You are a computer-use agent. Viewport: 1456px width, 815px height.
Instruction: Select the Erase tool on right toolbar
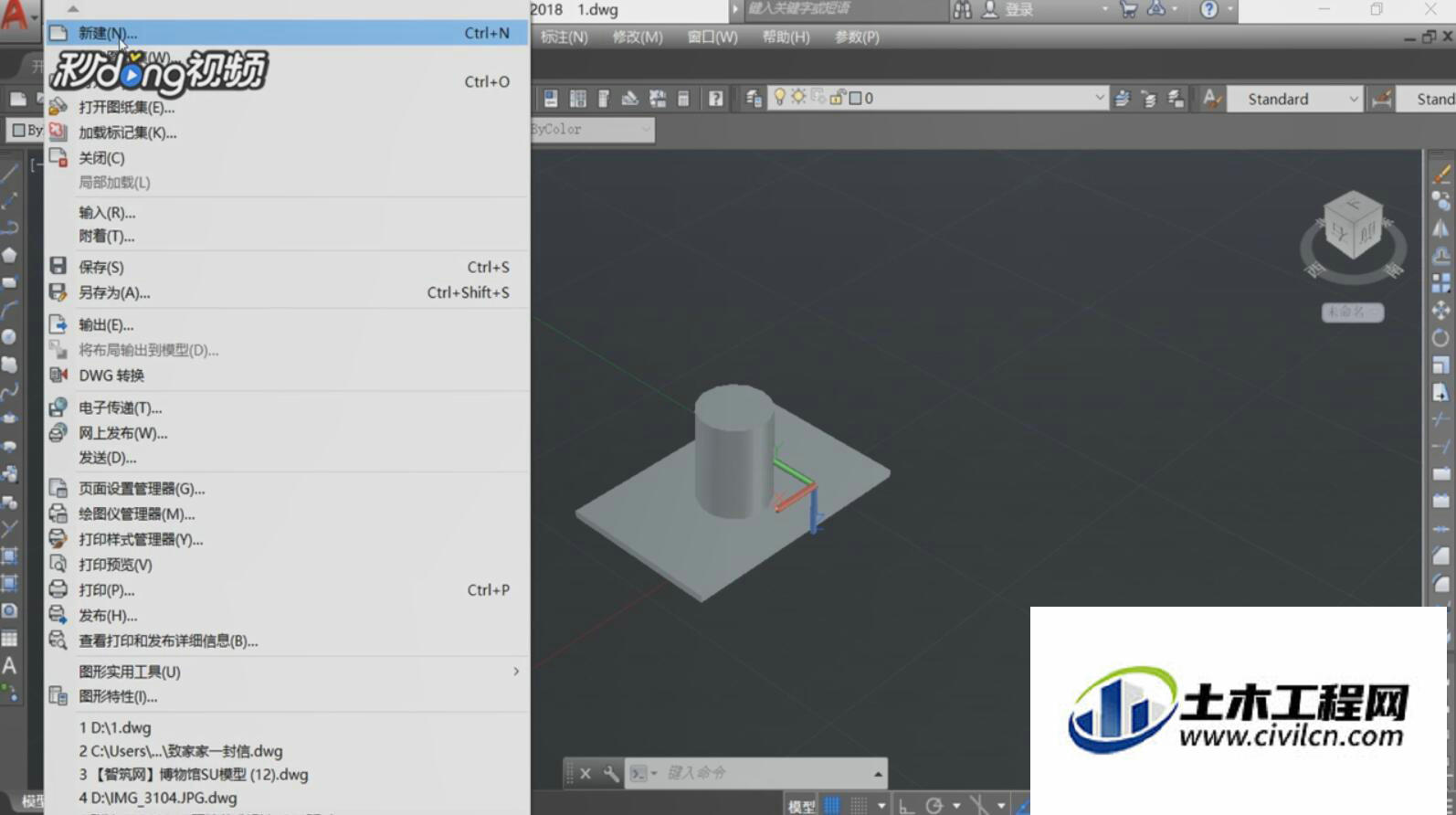click(1441, 174)
